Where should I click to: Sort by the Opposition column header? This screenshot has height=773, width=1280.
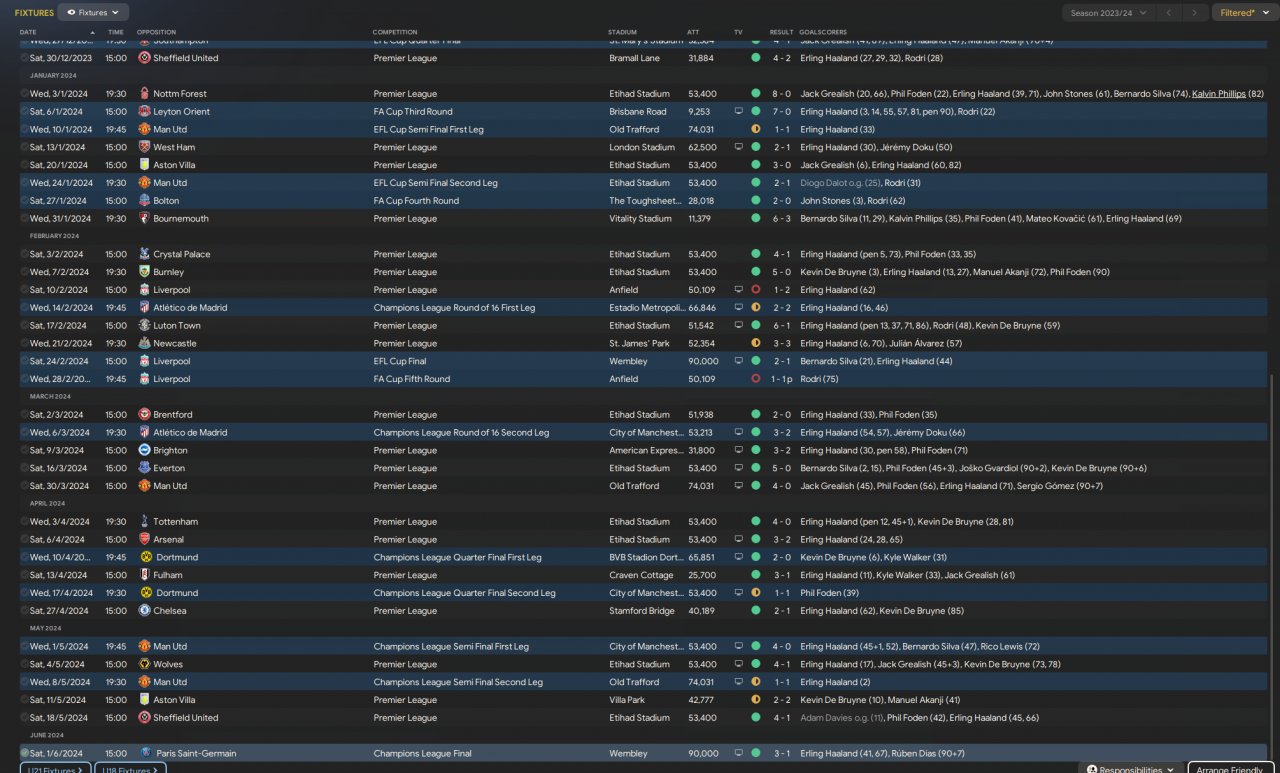click(156, 32)
